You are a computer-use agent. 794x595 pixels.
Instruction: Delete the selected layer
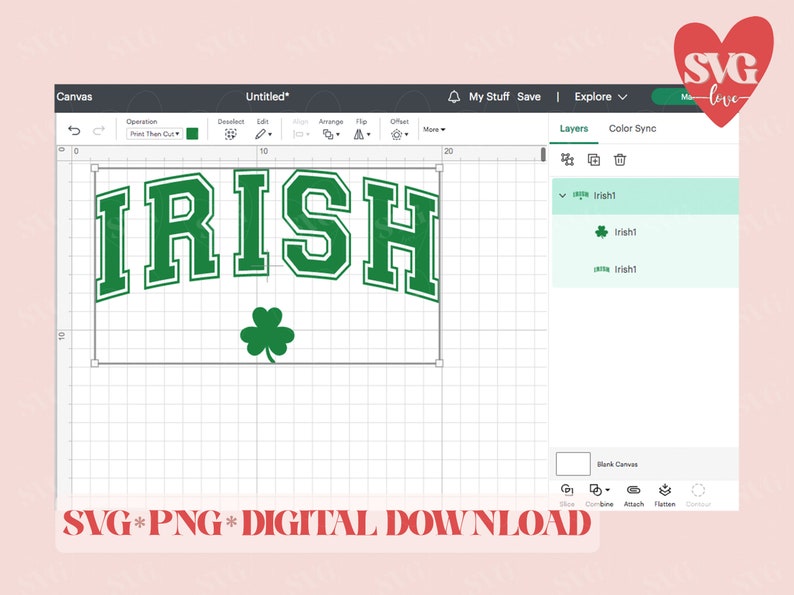coord(620,160)
